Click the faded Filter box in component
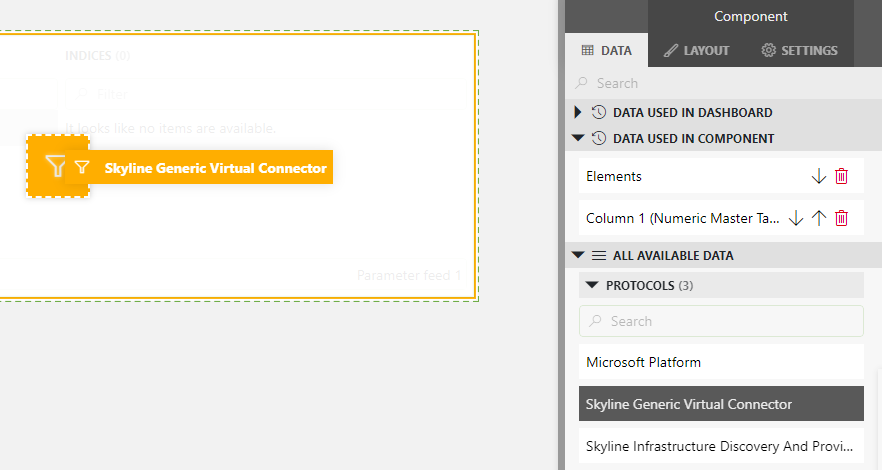Image resolution: width=882 pixels, height=470 pixels. 266,94
